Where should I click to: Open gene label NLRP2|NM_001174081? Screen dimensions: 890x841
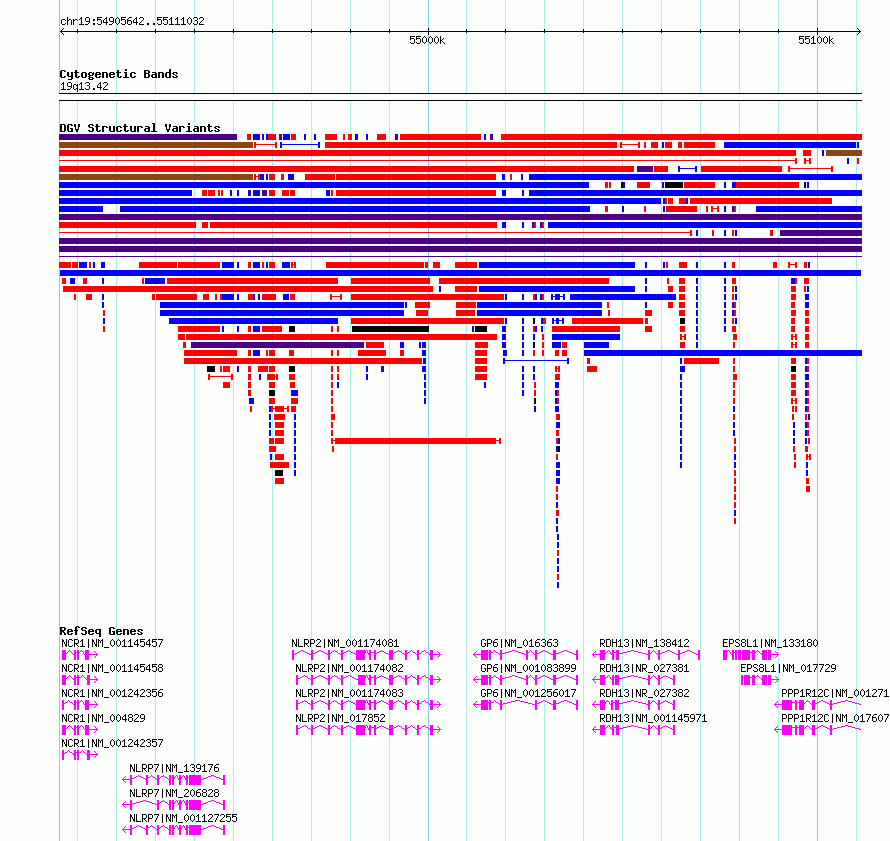(345, 643)
